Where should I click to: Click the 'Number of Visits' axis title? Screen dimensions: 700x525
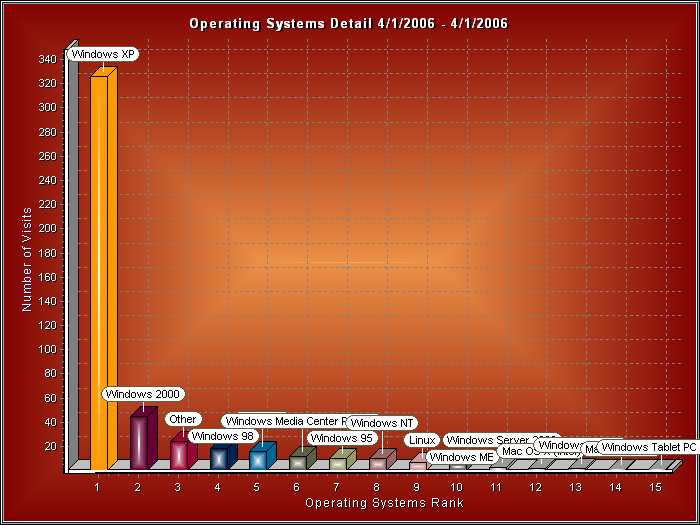tap(27, 259)
